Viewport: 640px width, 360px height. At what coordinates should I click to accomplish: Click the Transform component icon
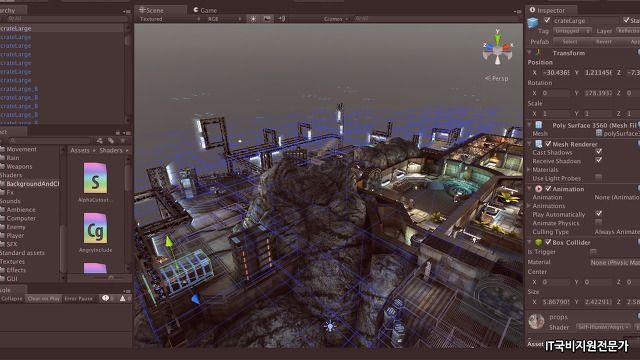click(539, 53)
